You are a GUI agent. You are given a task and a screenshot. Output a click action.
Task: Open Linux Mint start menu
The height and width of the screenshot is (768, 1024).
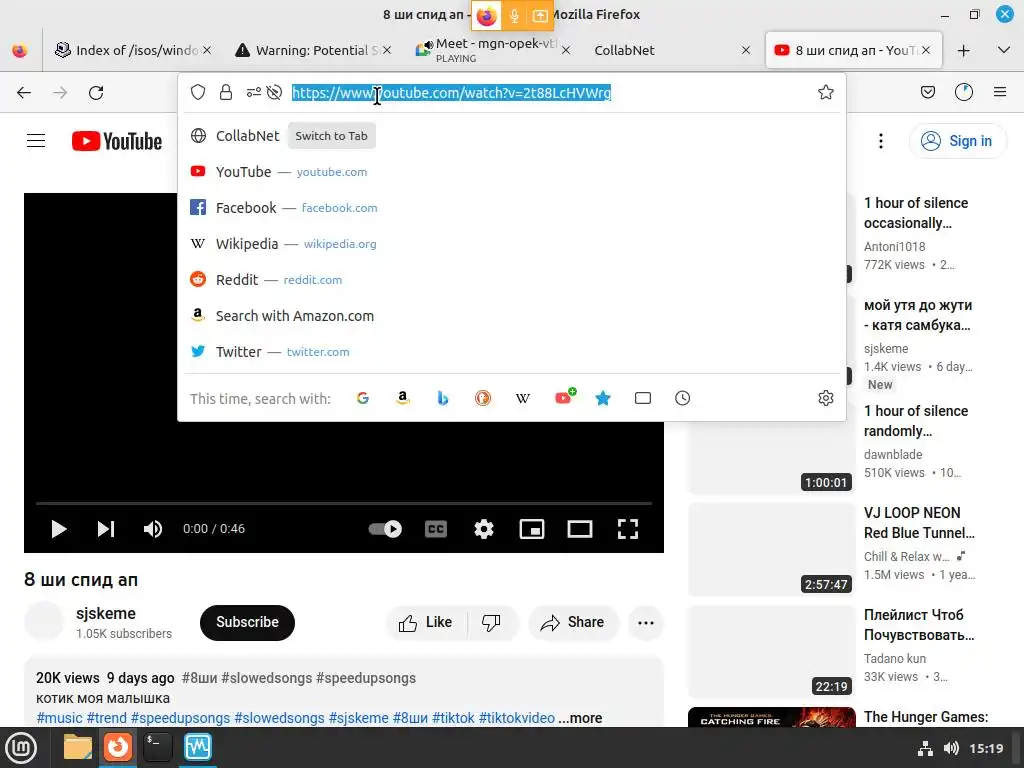pyautogui.click(x=21, y=748)
